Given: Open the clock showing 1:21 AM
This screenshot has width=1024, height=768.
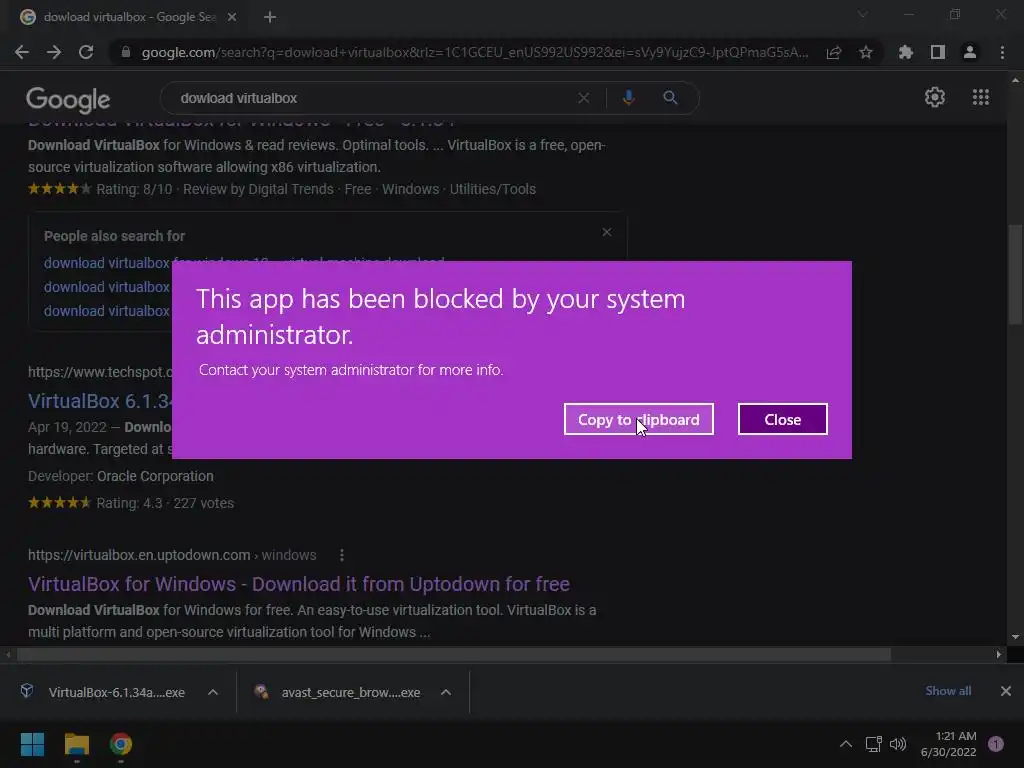Looking at the screenshot, I should (x=949, y=744).
